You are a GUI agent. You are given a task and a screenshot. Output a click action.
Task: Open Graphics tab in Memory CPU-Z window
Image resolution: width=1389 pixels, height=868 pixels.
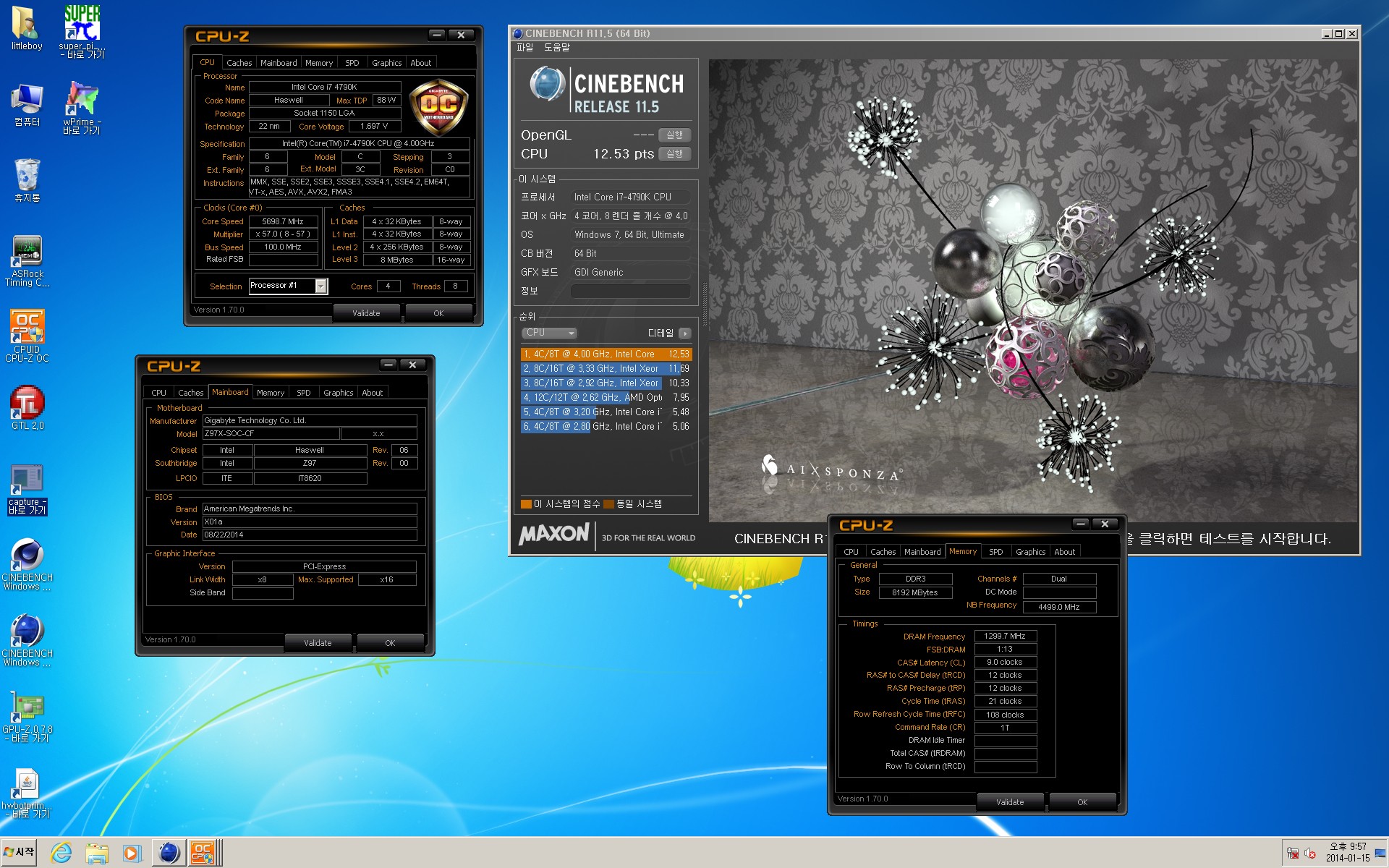[x=1031, y=552]
